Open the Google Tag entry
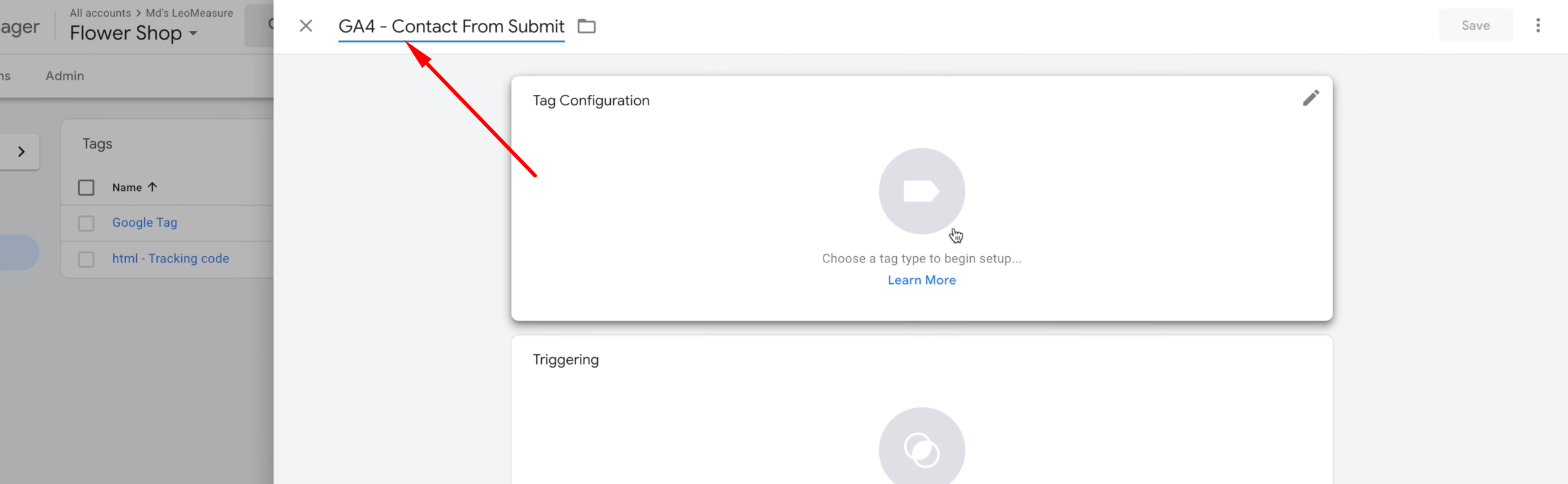The image size is (1568, 484). (x=145, y=223)
